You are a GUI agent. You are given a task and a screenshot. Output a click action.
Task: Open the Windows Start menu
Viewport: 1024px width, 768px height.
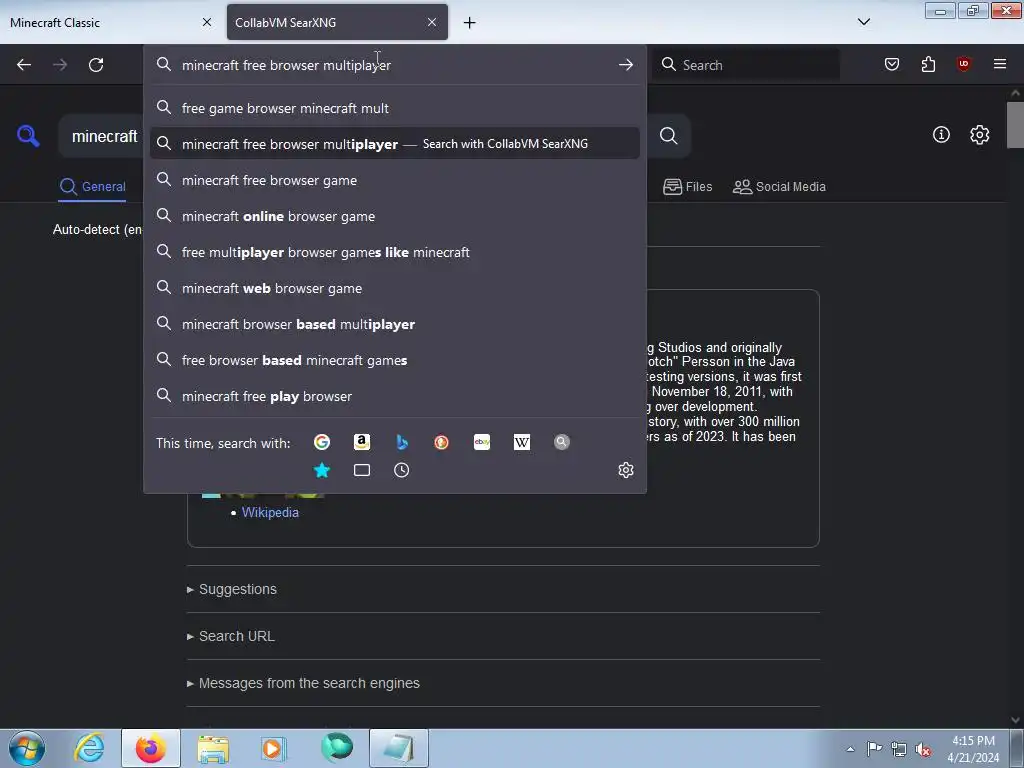coord(27,748)
